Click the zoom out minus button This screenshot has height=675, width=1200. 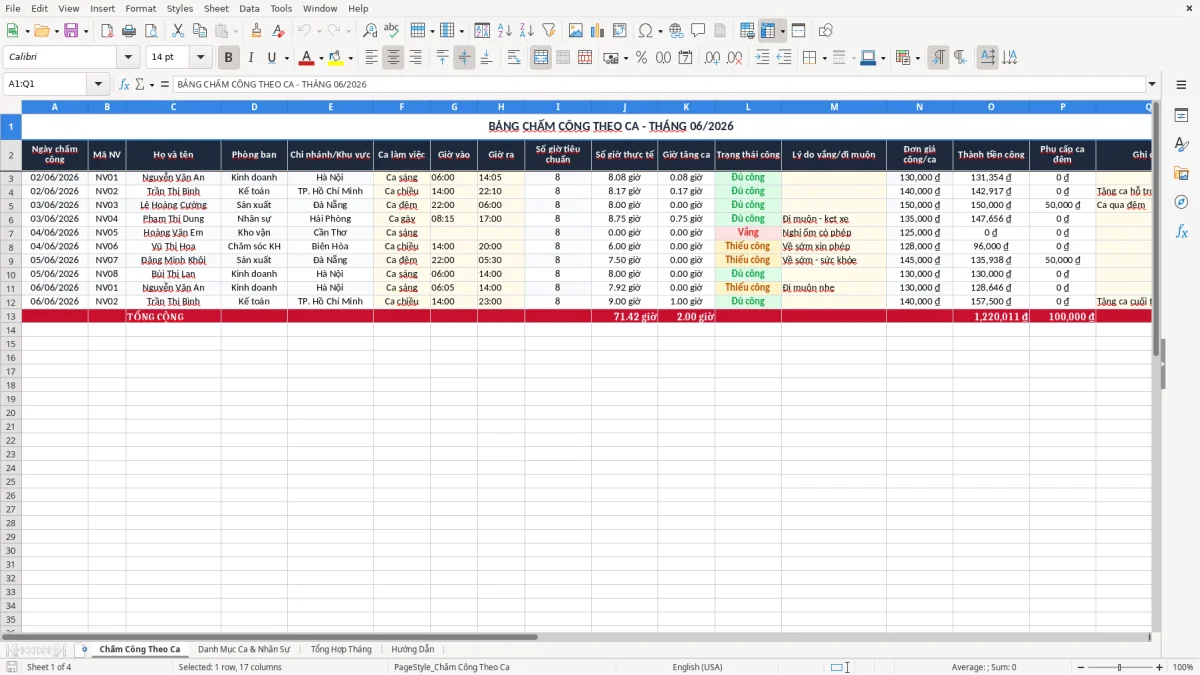1080,667
